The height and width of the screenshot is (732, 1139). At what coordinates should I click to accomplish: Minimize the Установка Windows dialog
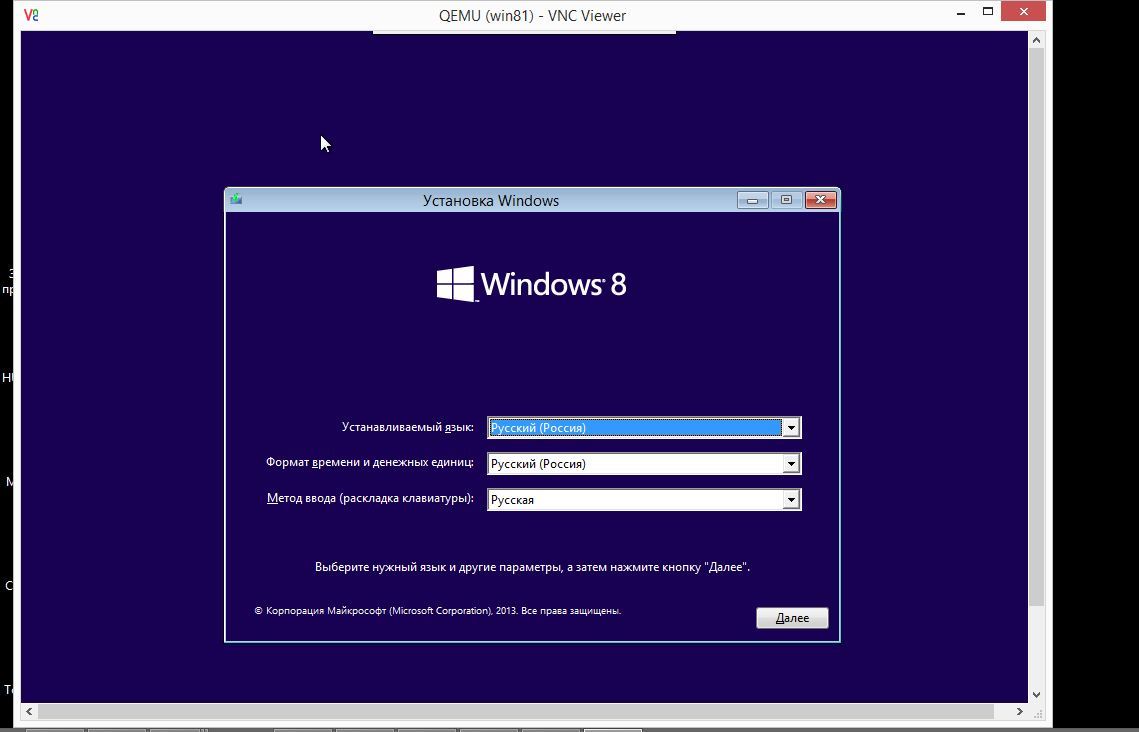pos(753,200)
